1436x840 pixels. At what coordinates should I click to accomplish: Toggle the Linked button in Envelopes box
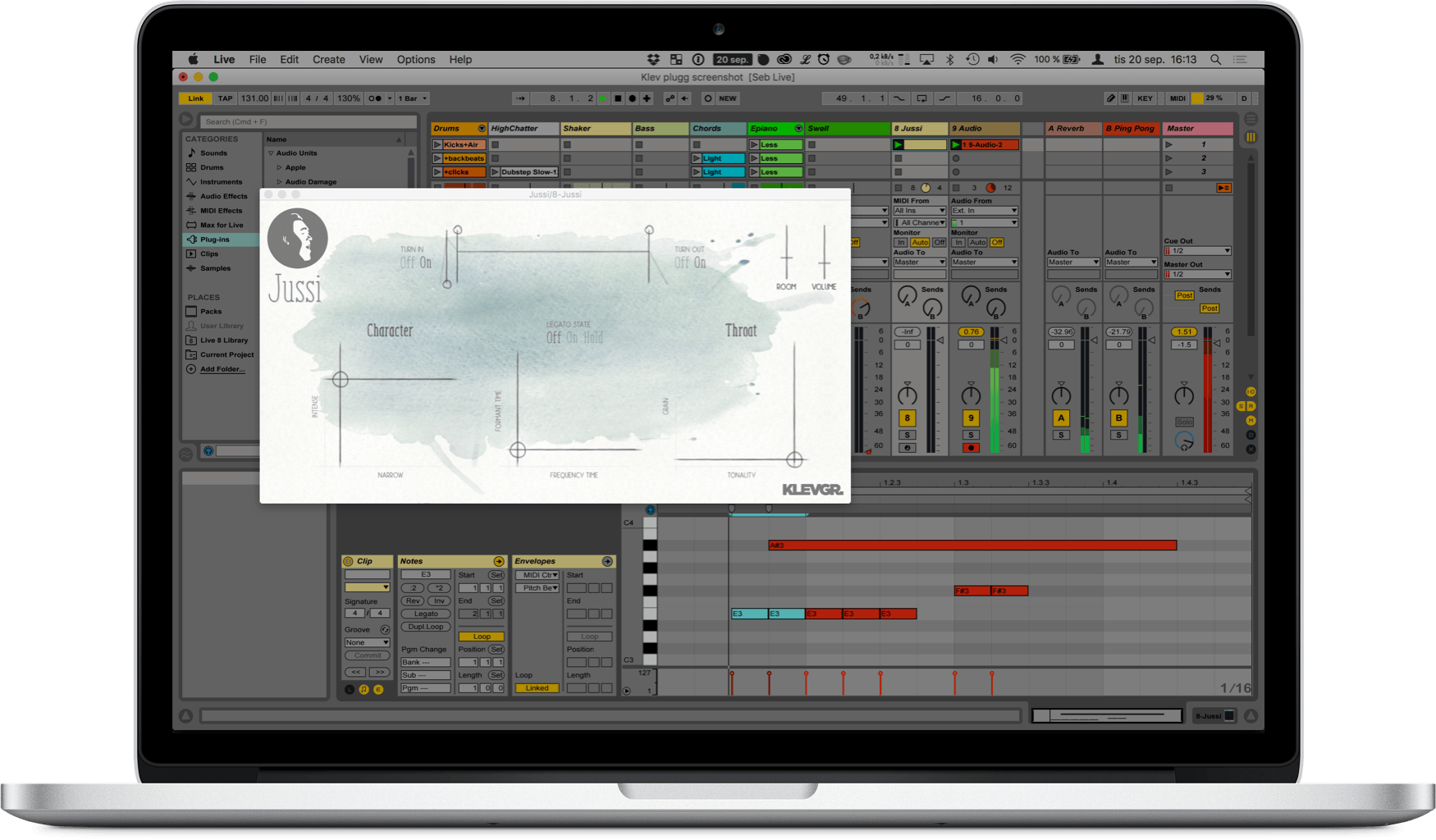[x=537, y=688]
